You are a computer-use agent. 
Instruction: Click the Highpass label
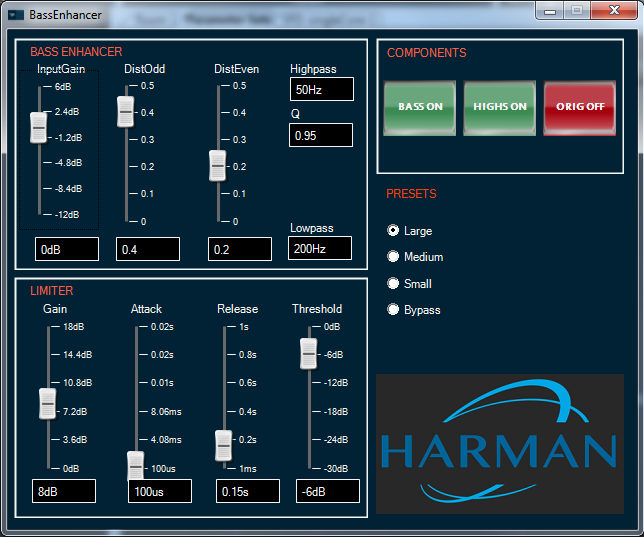point(313,69)
